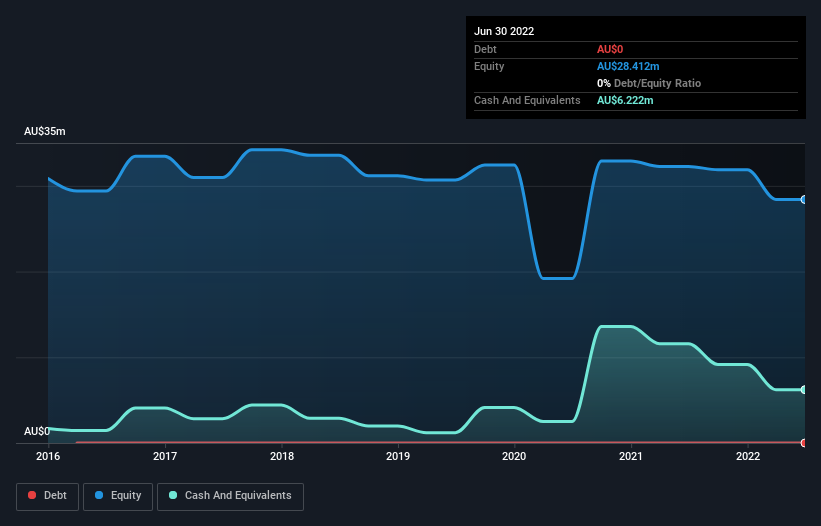Toggle the Cash And Equivalents legend button
This screenshot has width=821, height=526.
coord(230,496)
